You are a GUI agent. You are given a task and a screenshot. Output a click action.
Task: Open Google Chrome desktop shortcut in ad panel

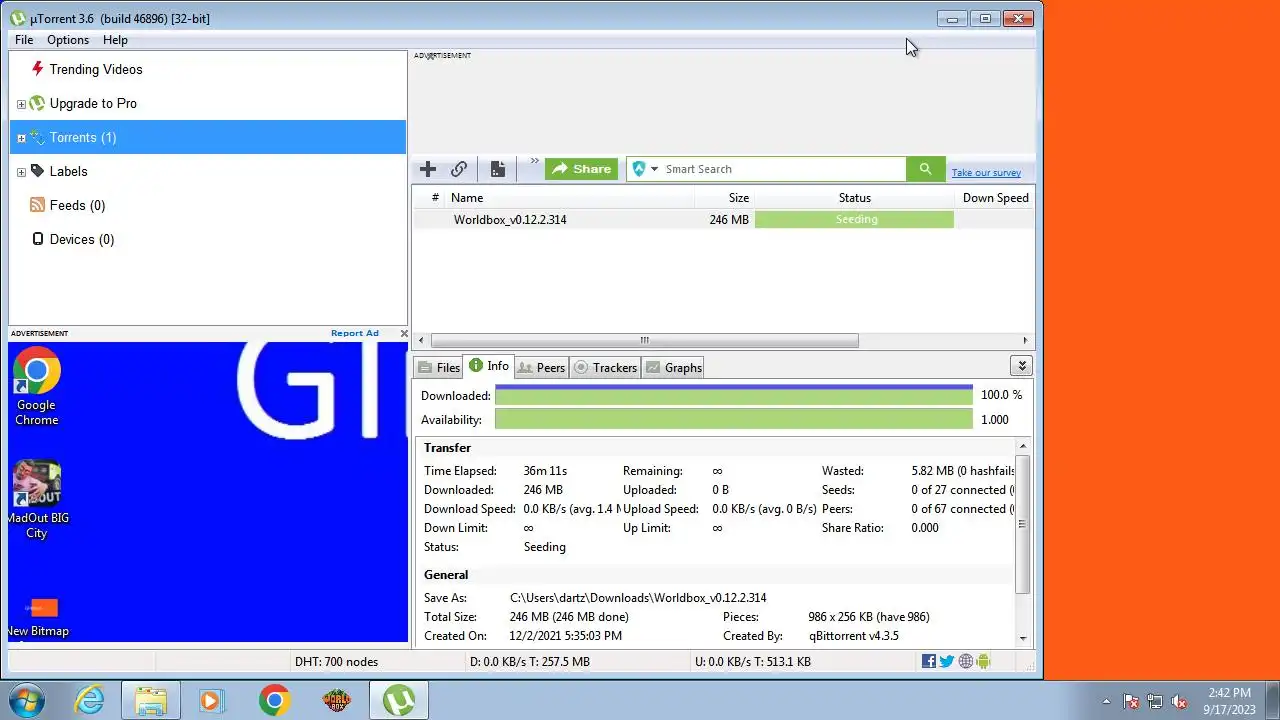[36, 387]
